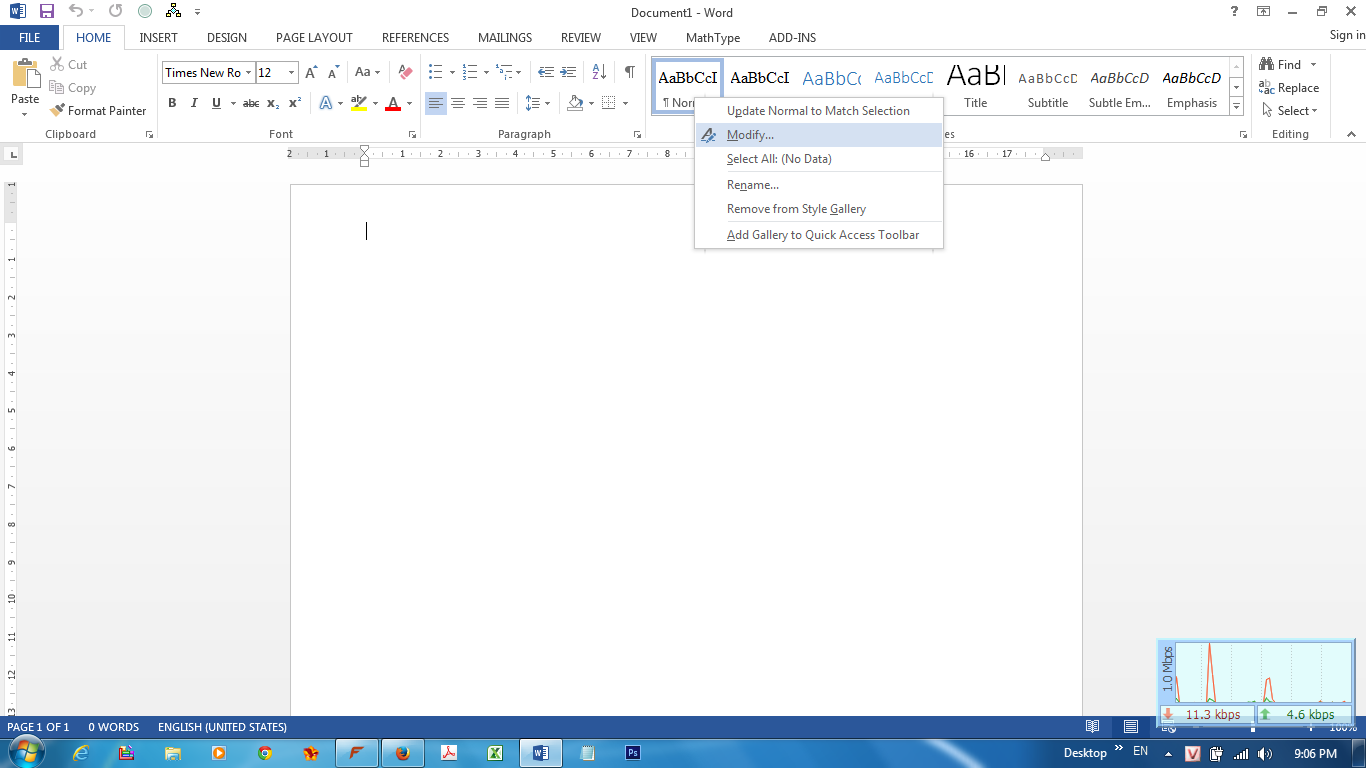Apply strikethrough formatting

tap(251, 103)
